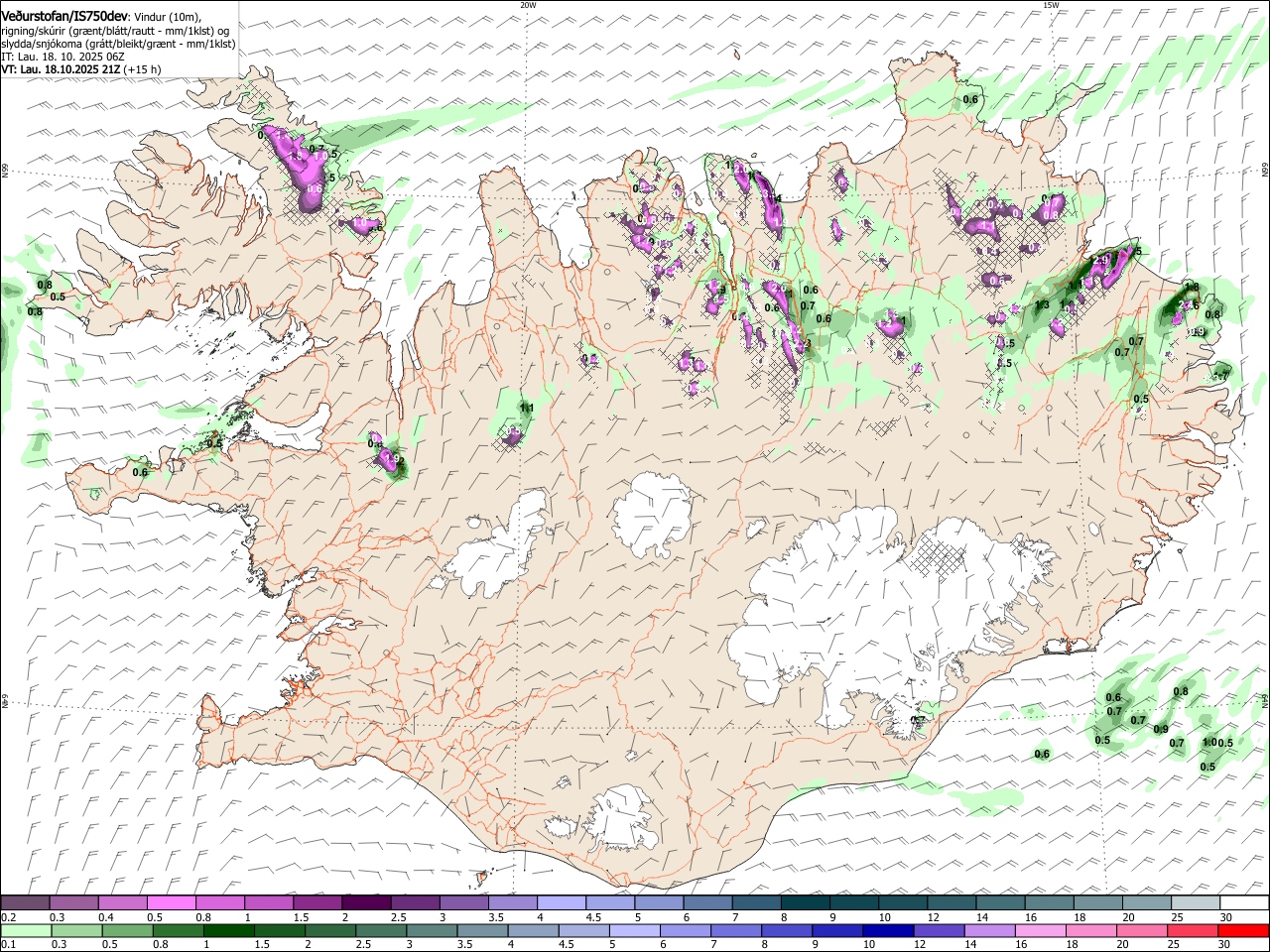
Task: Select the bright red 30 rain scale swatch
Action: coord(1243,930)
